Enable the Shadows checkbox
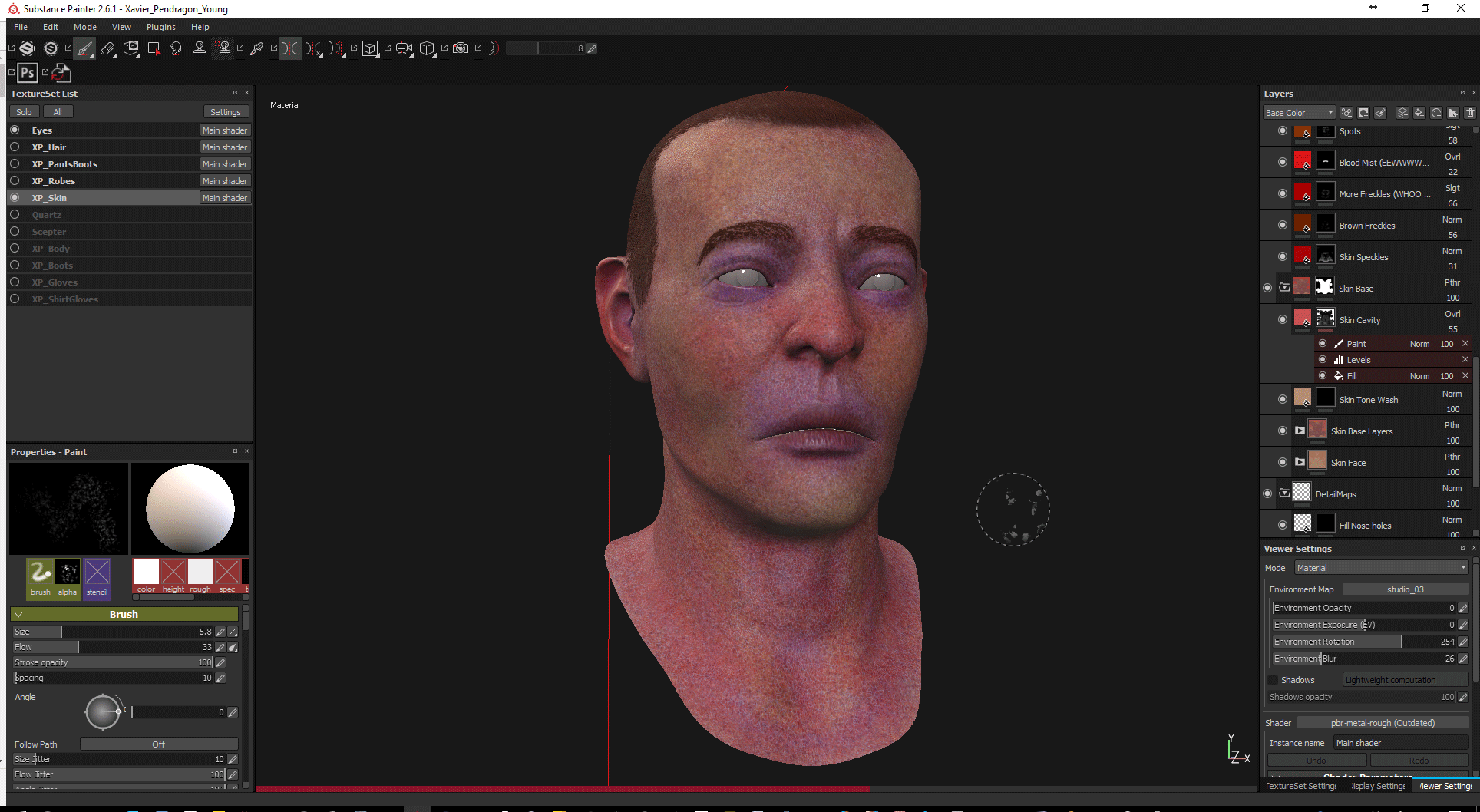 (1274, 680)
